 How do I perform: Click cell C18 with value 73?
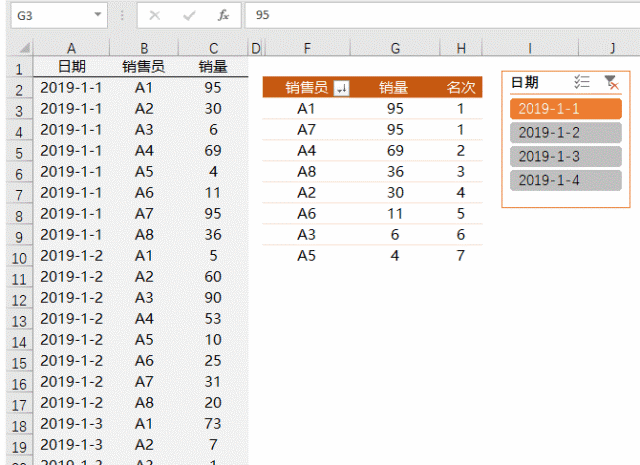[x=213, y=423]
